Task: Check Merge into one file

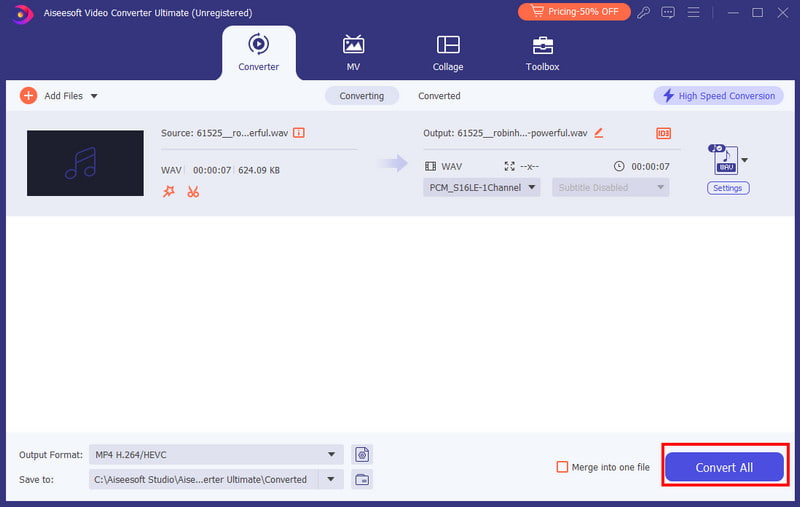Action: point(562,467)
